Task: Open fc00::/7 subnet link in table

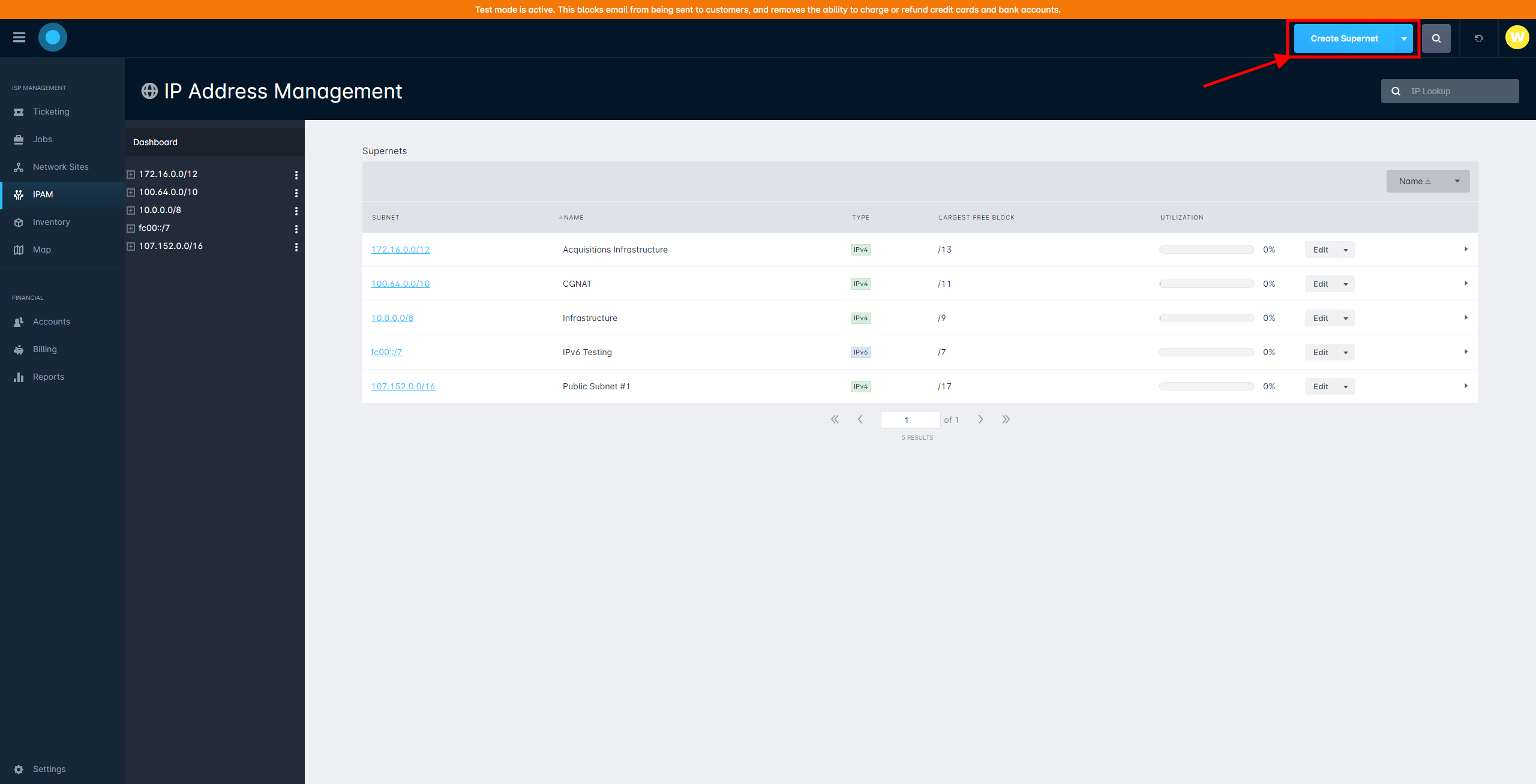Action: coord(386,352)
